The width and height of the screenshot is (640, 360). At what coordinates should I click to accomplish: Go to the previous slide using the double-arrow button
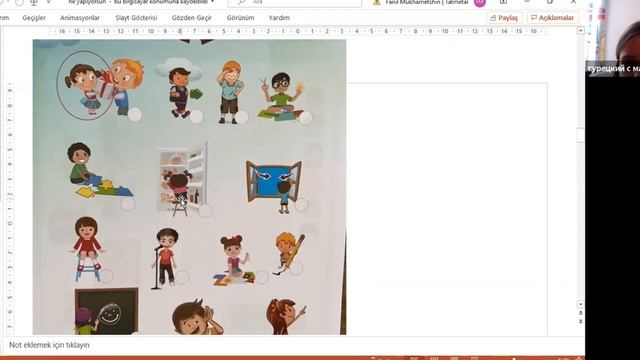(x=580, y=313)
